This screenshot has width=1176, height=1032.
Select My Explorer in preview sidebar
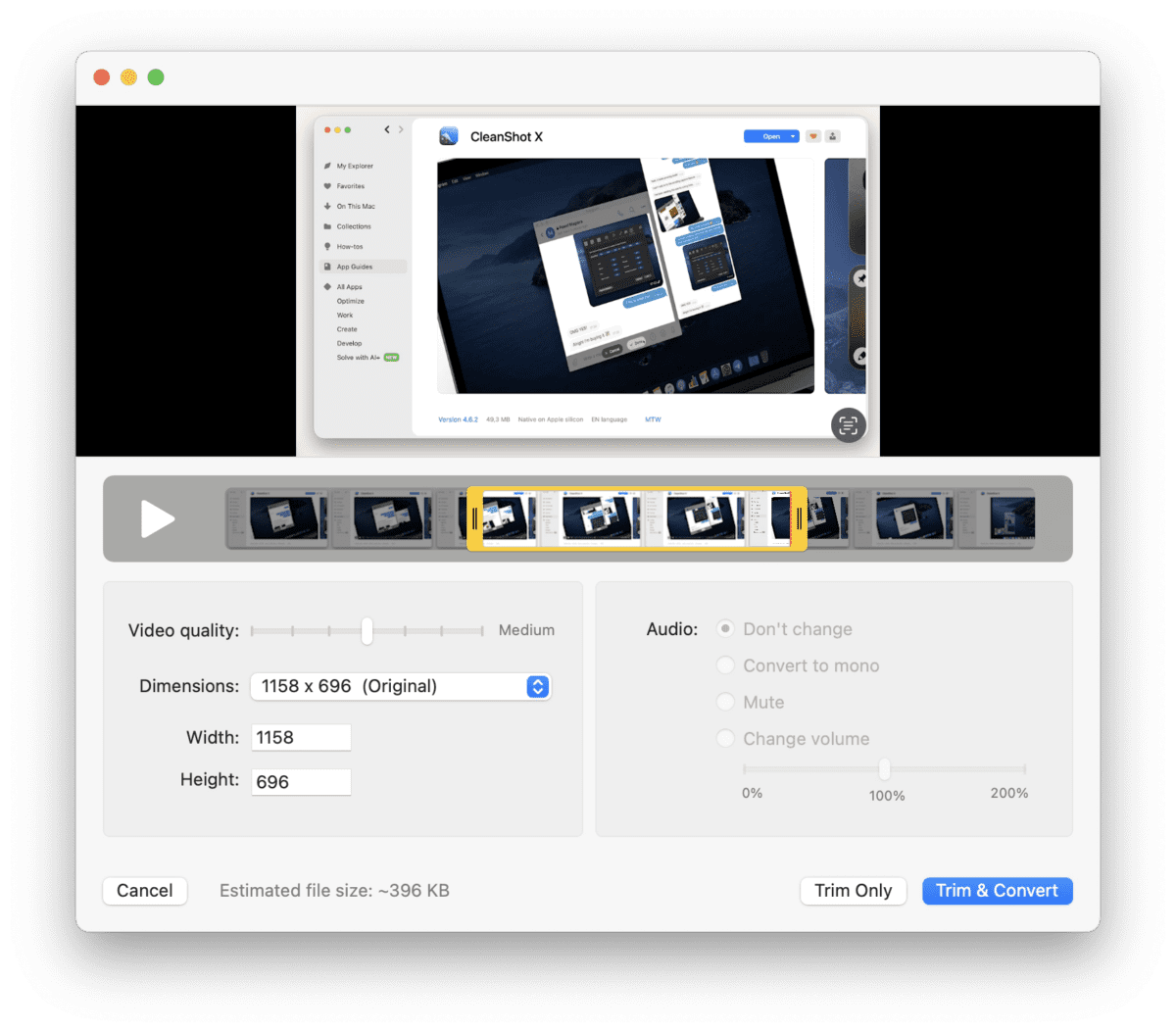[x=355, y=166]
